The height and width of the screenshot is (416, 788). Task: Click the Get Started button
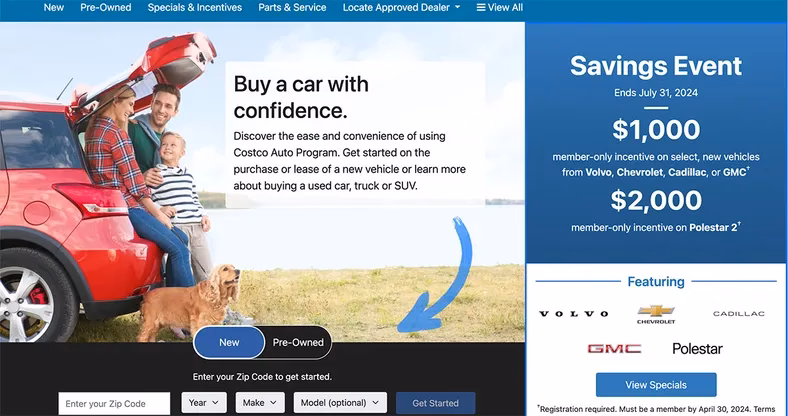pos(435,403)
